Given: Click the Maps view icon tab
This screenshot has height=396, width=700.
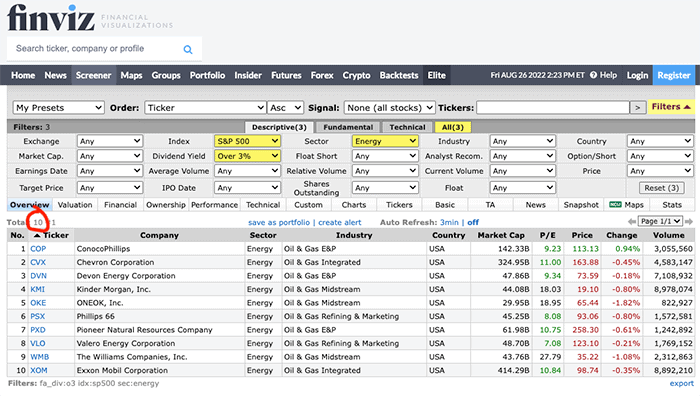Looking at the screenshot, I should [x=627, y=205].
